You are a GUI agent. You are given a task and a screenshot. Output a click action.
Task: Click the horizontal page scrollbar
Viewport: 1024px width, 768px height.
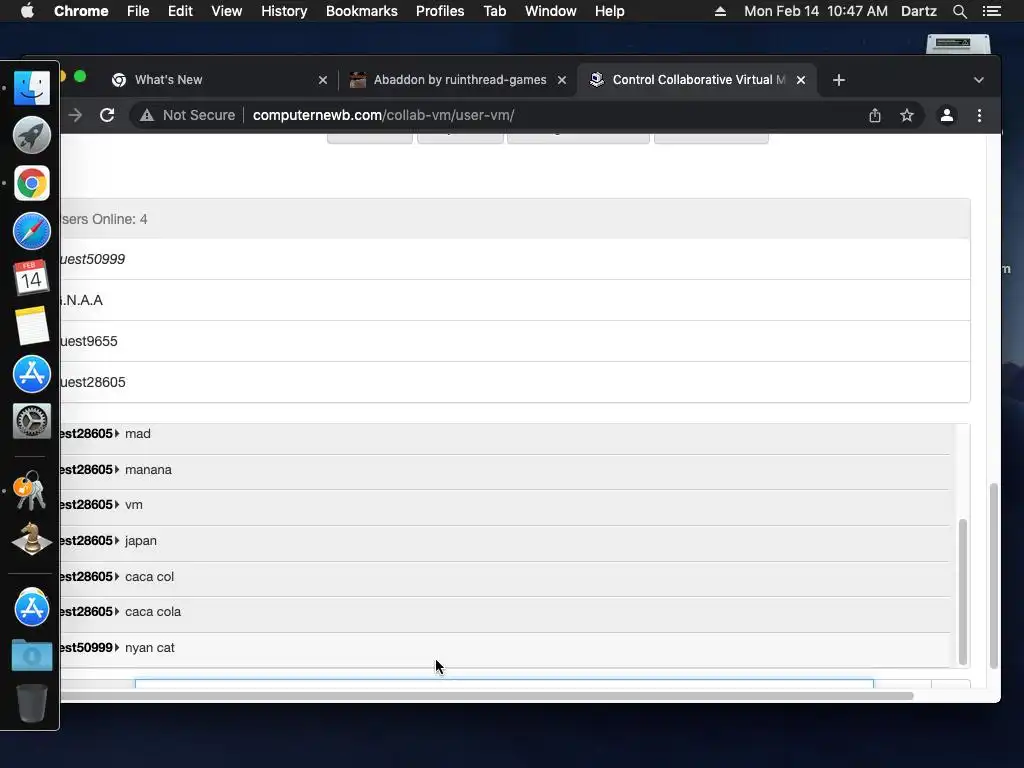[487, 696]
